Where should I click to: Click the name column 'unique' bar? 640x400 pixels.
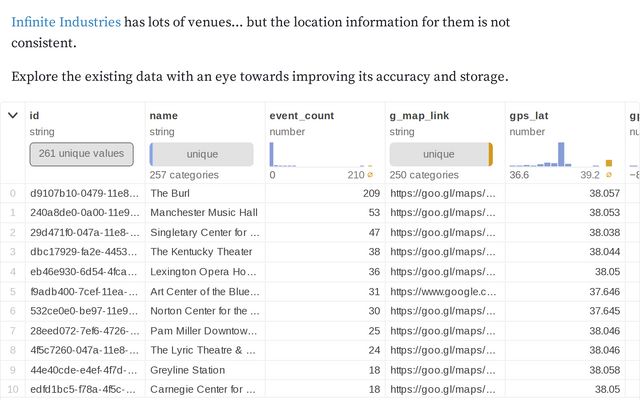pos(201,155)
